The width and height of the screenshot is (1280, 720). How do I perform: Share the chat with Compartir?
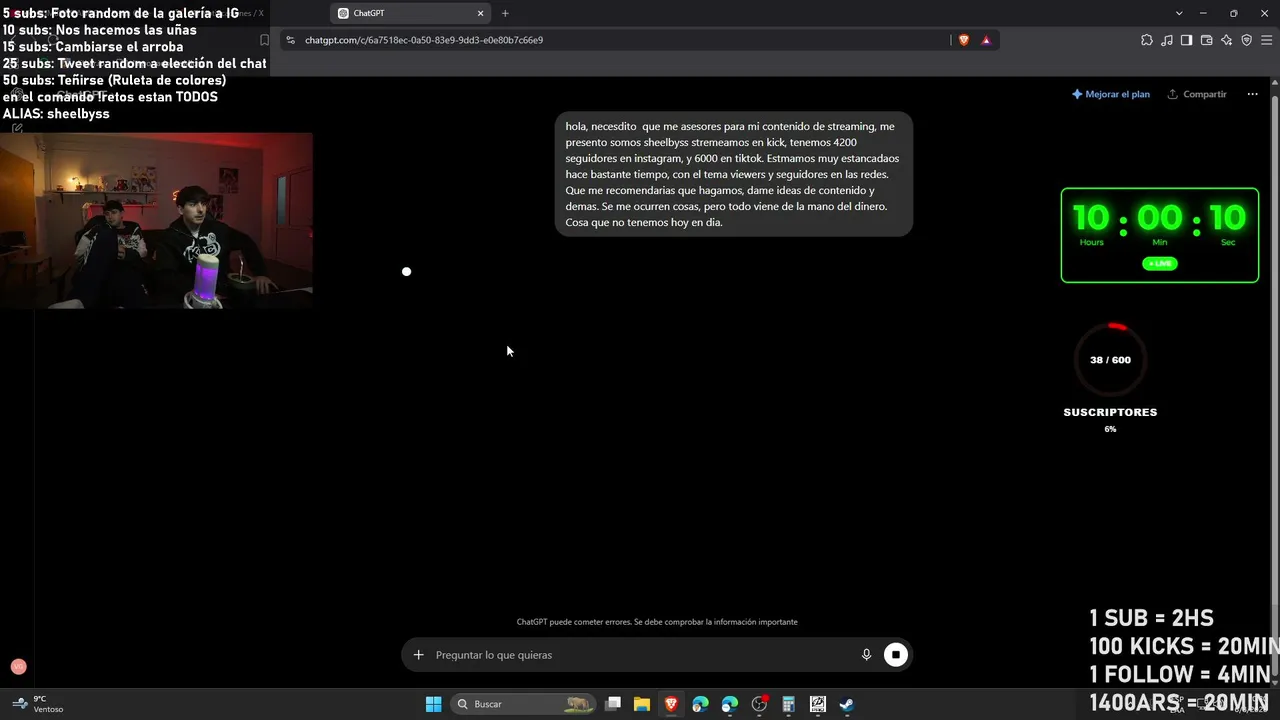[x=1197, y=94]
